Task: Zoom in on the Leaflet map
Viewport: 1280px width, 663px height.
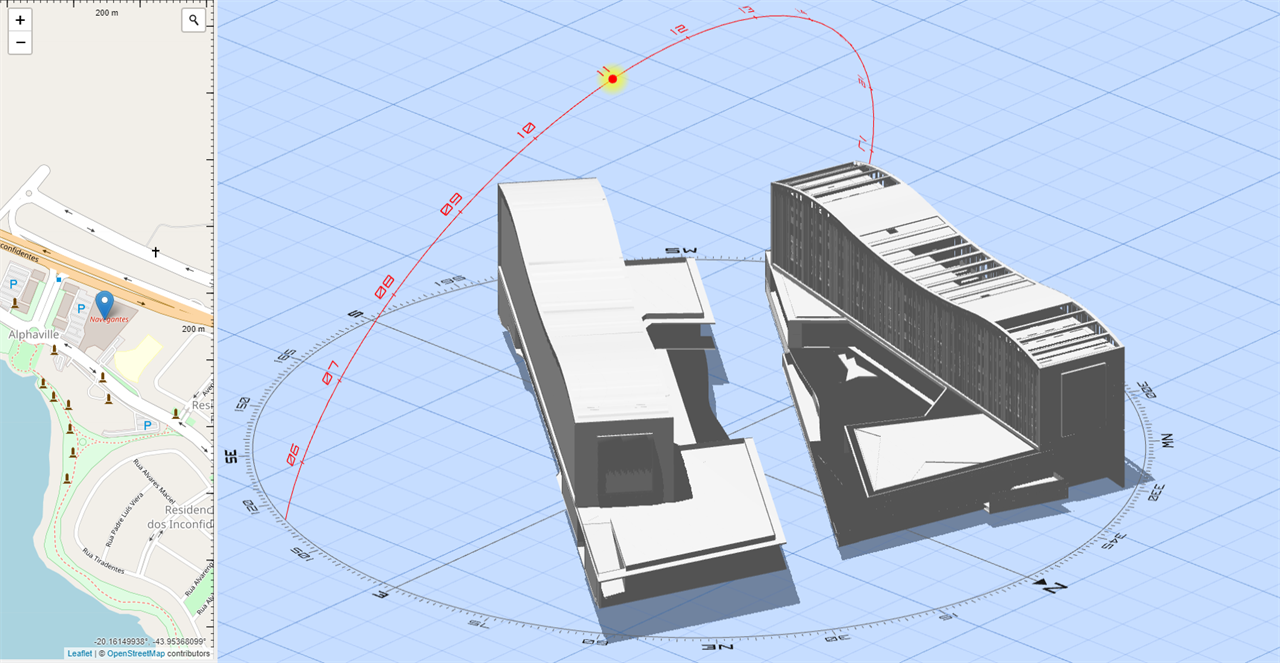Action: [x=20, y=20]
